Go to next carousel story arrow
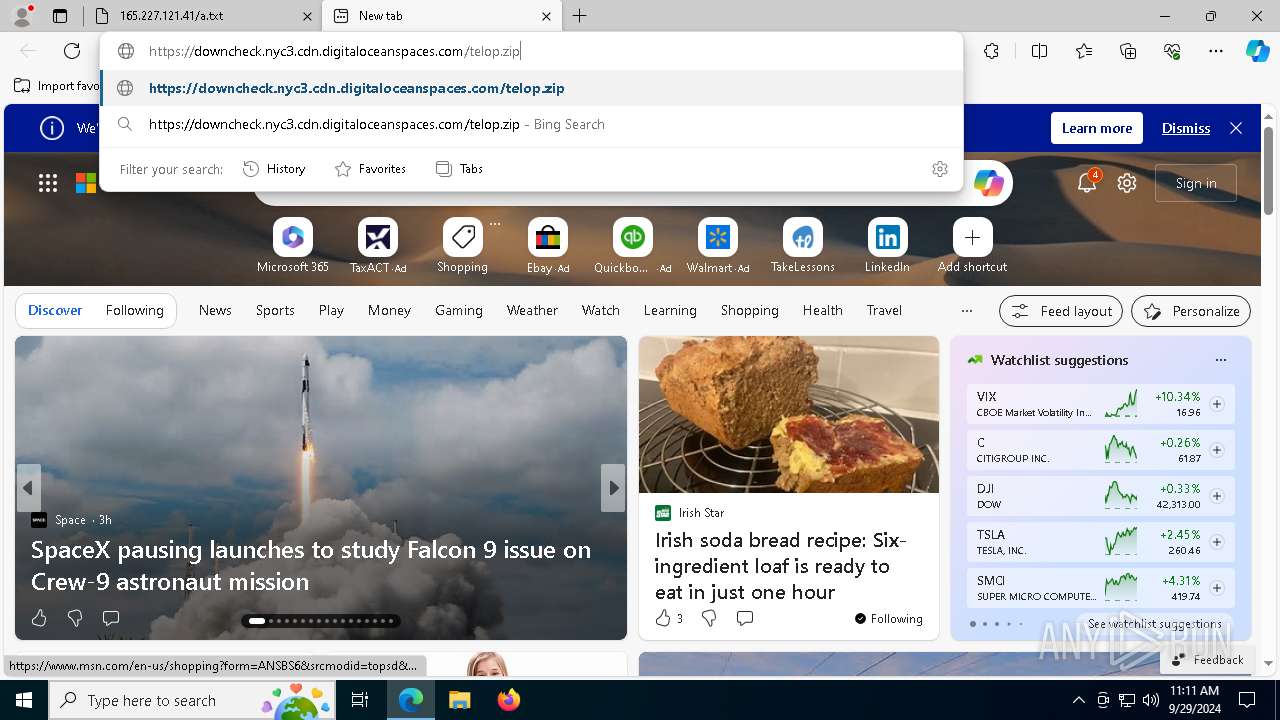Image resolution: width=1280 pixels, height=720 pixels. coord(613,488)
